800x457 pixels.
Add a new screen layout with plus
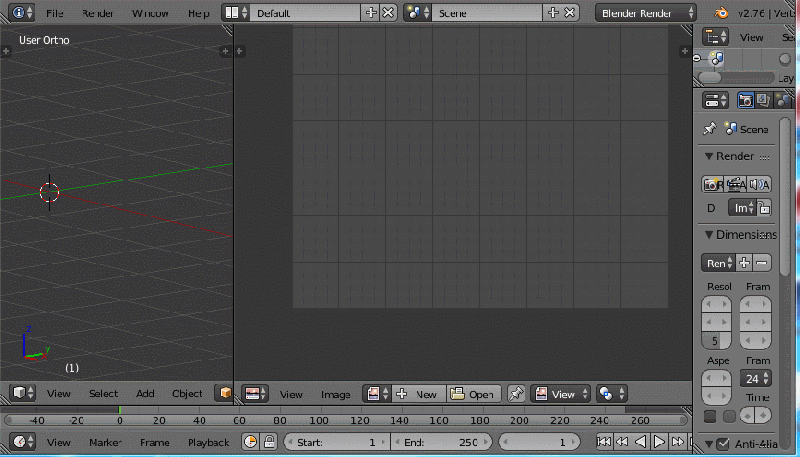pyautogui.click(x=371, y=13)
